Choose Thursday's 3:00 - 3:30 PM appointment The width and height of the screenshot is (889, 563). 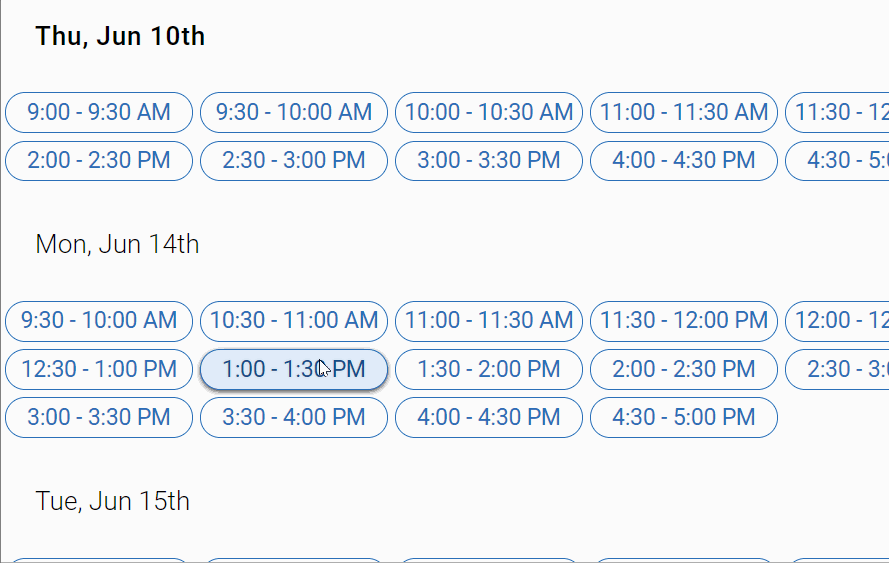click(489, 161)
